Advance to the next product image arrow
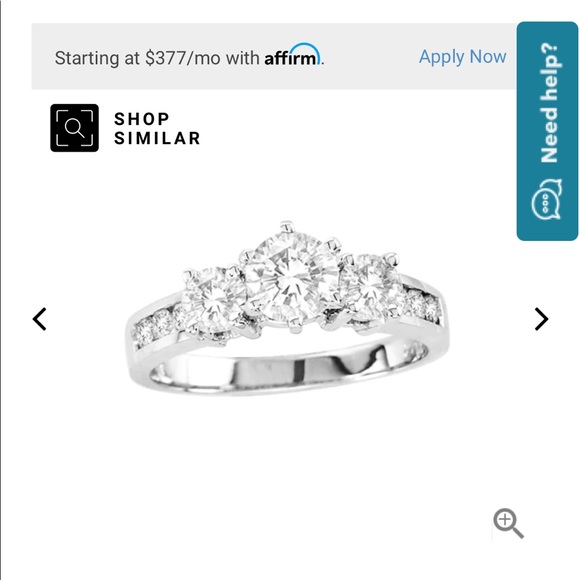Viewport: 580px width, 580px height. click(x=541, y=319)
